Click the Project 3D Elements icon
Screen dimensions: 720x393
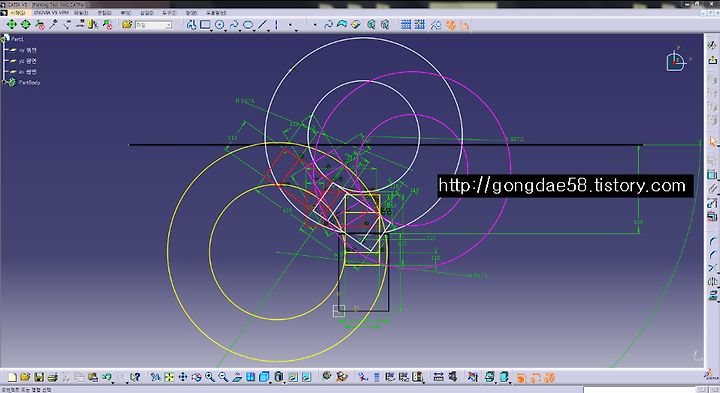[712, 295]
